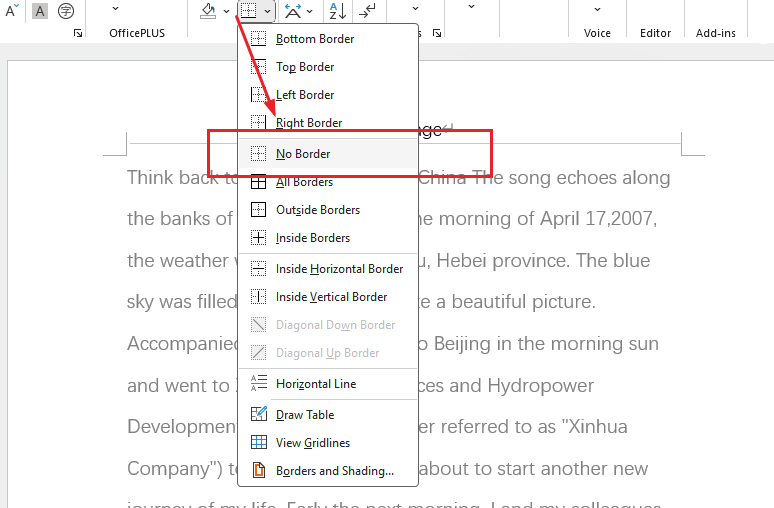The image size is (774, 508).
Task: Click the text 'about to start another new'
Action: pos(533,468)
